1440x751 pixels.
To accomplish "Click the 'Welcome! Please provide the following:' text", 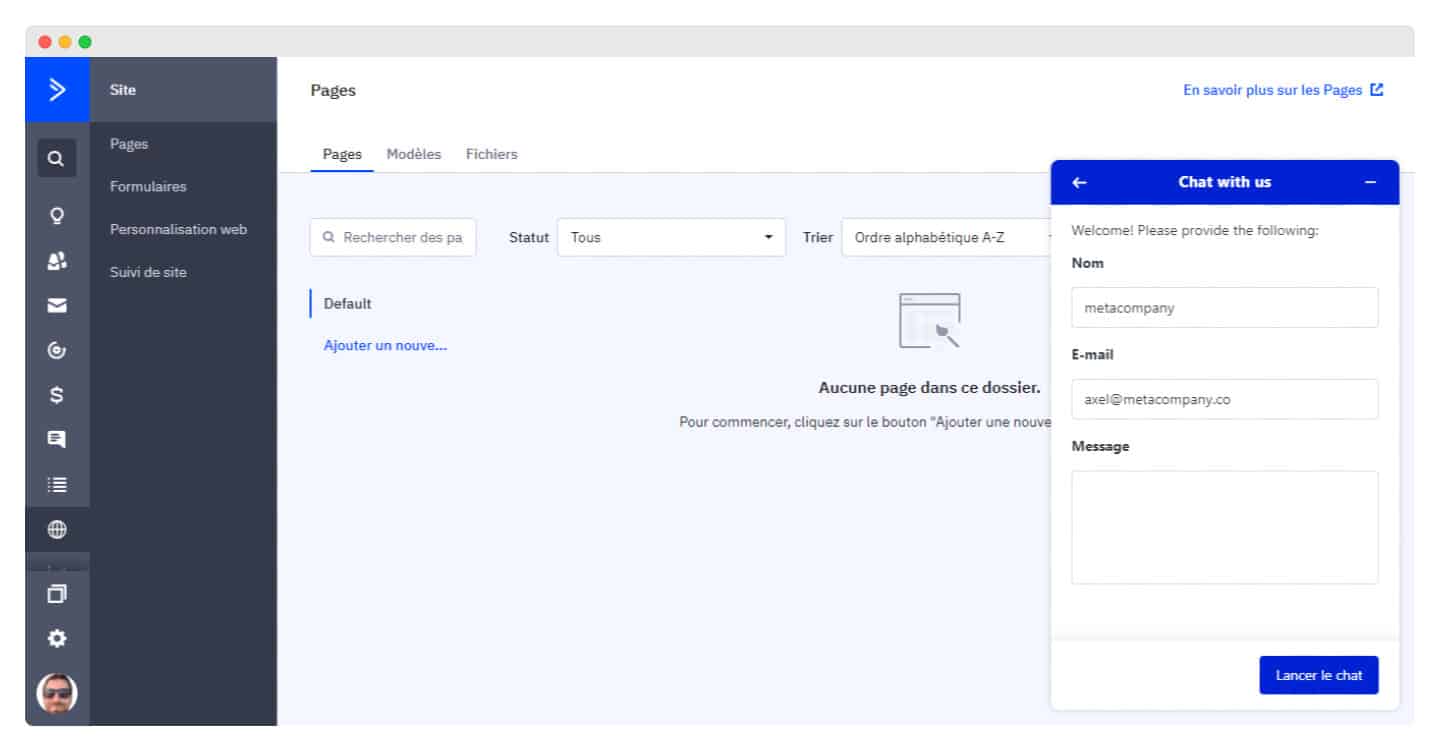I will point(1195,231).
